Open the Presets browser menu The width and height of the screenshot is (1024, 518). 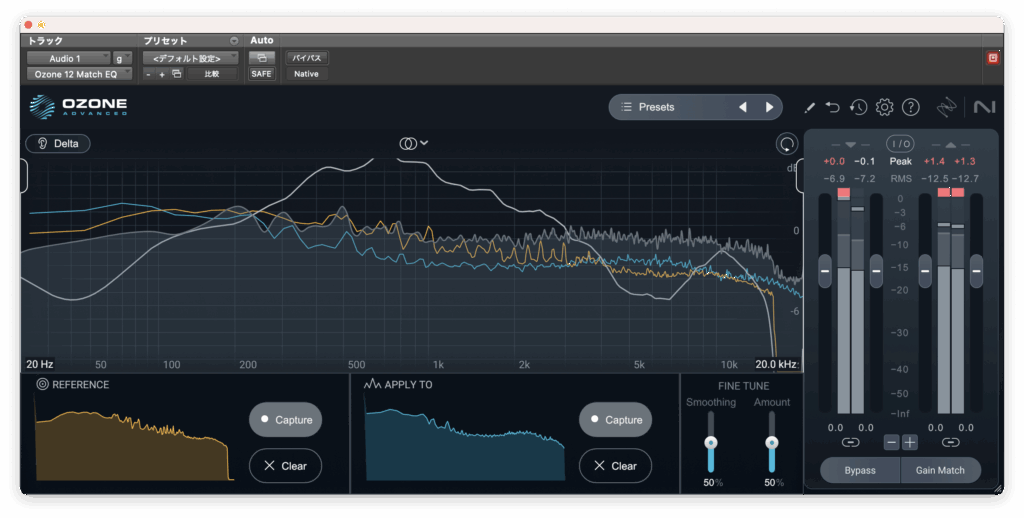point(670,107)
